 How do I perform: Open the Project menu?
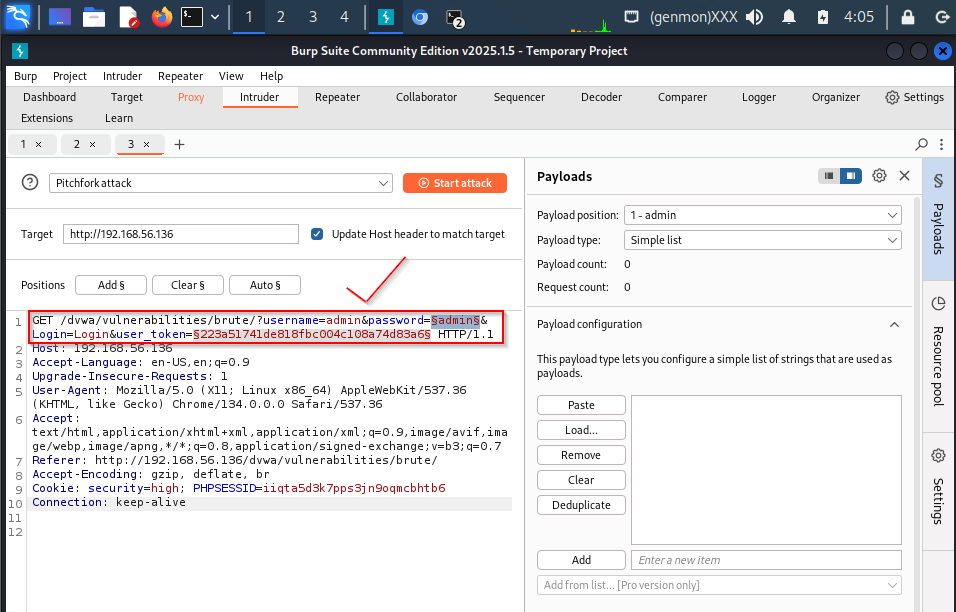click(x=70, y=76)
